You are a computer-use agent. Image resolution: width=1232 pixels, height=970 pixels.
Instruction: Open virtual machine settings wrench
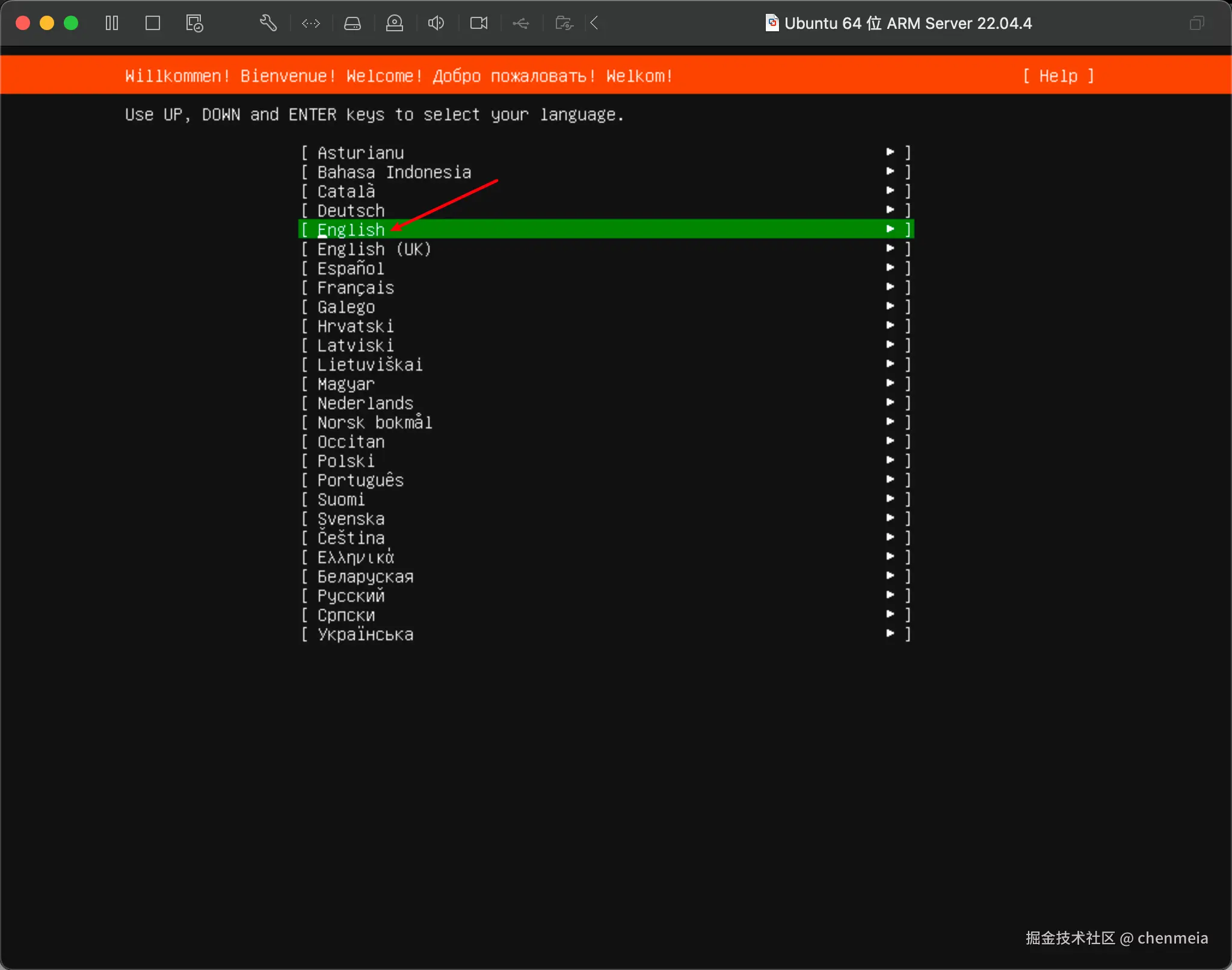pos(268,23)
